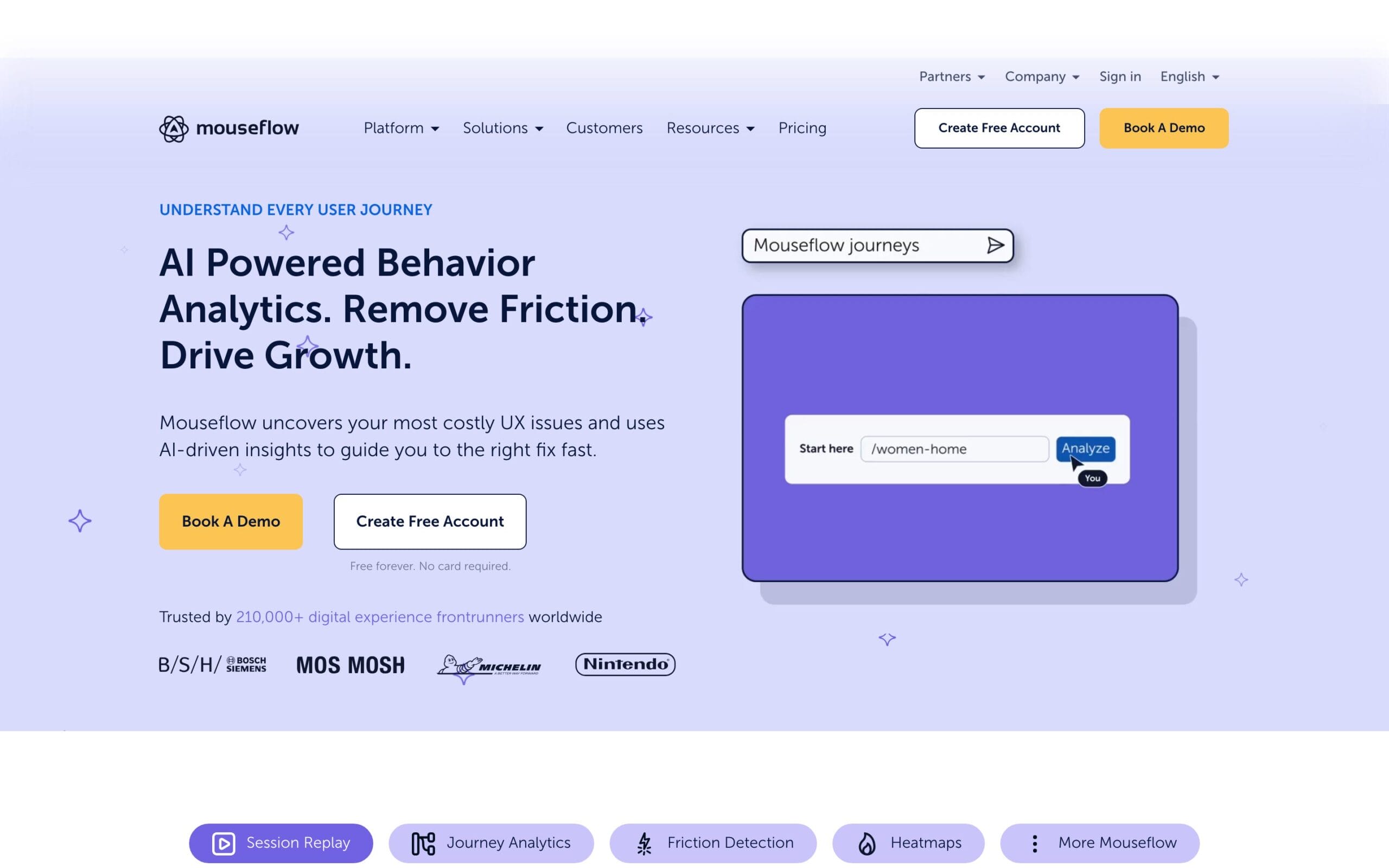Click the mouseflow wordmark text
Screen dimensions: 1389x868
247,127
